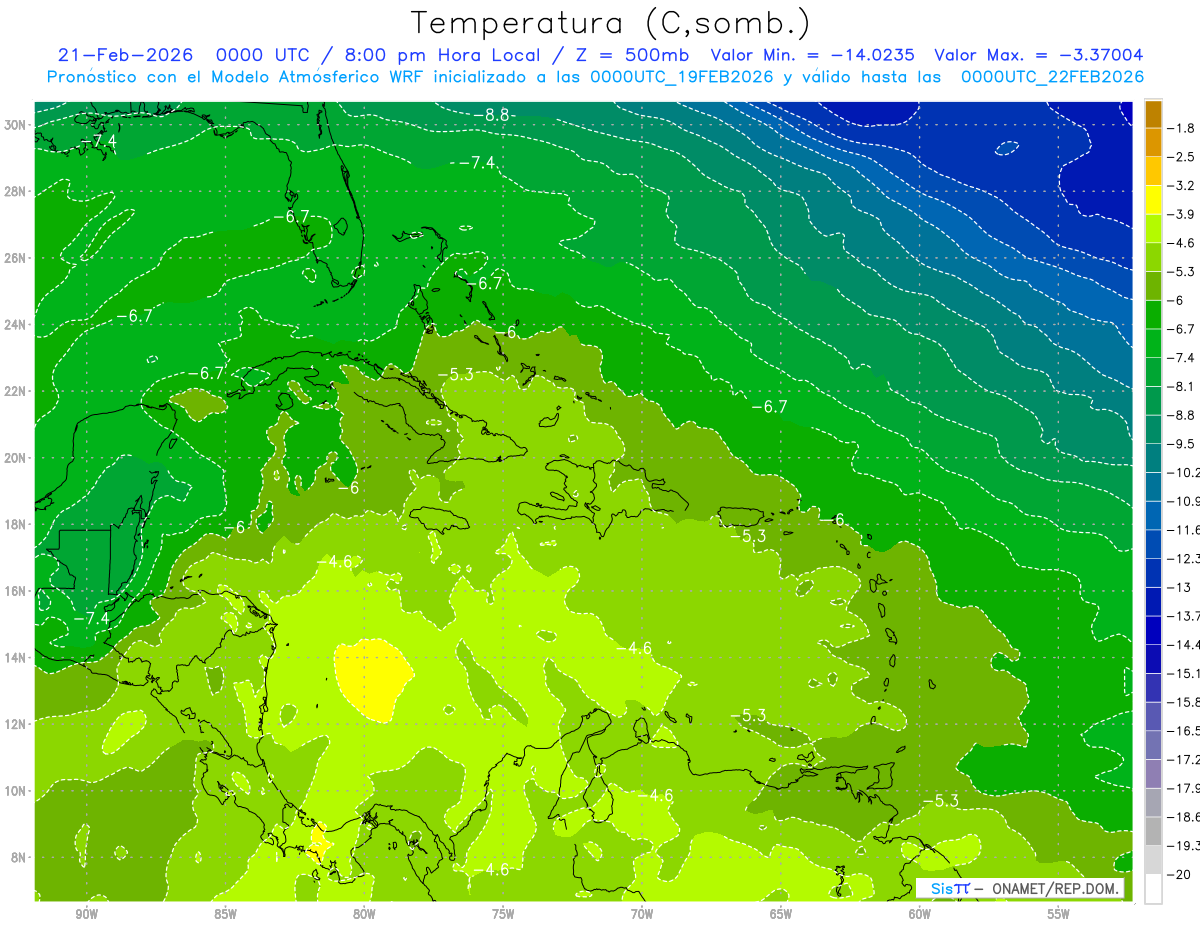Image resolution: width=1200 pixels, height=927 pixels.
Task: Select the white swatch below -20 in legend
Action: 1153,889
